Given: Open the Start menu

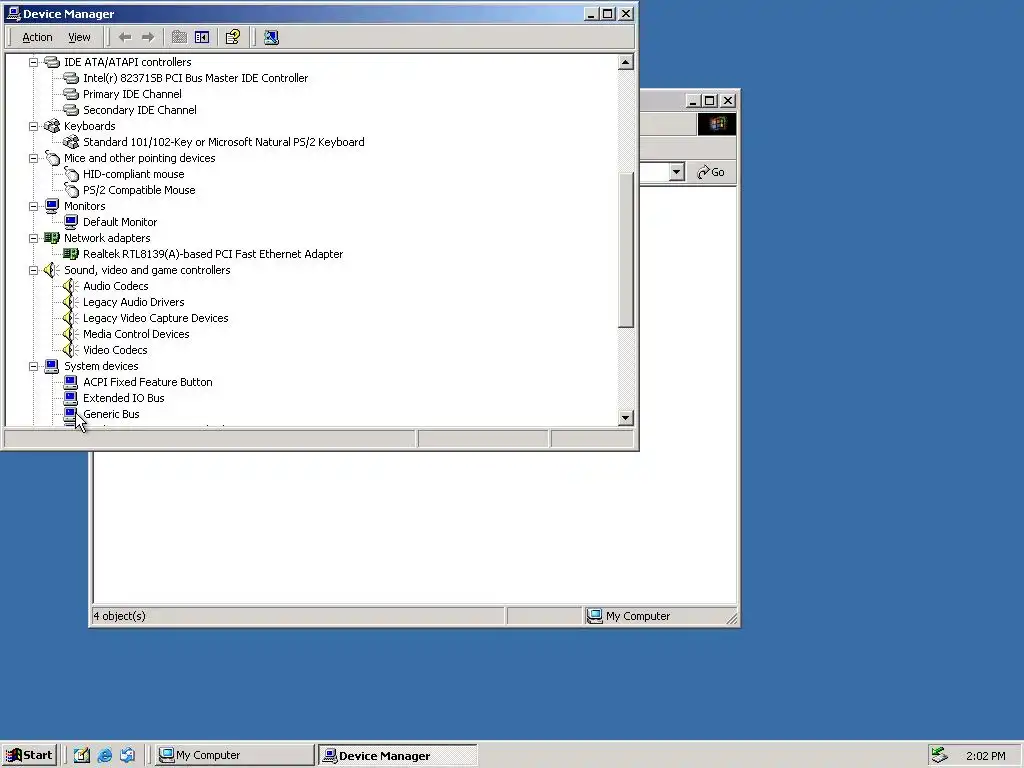Looking at the screenshot, I should (29, 756).
